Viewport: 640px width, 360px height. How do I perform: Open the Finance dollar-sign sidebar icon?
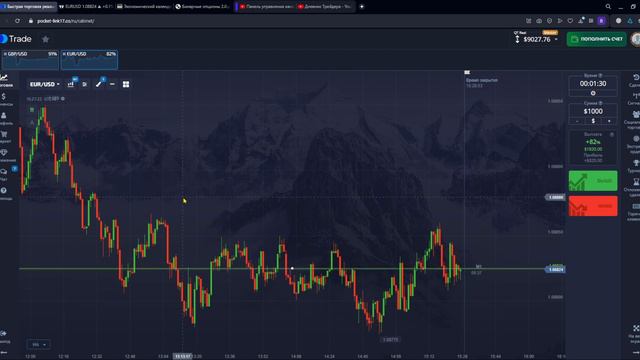4,98
